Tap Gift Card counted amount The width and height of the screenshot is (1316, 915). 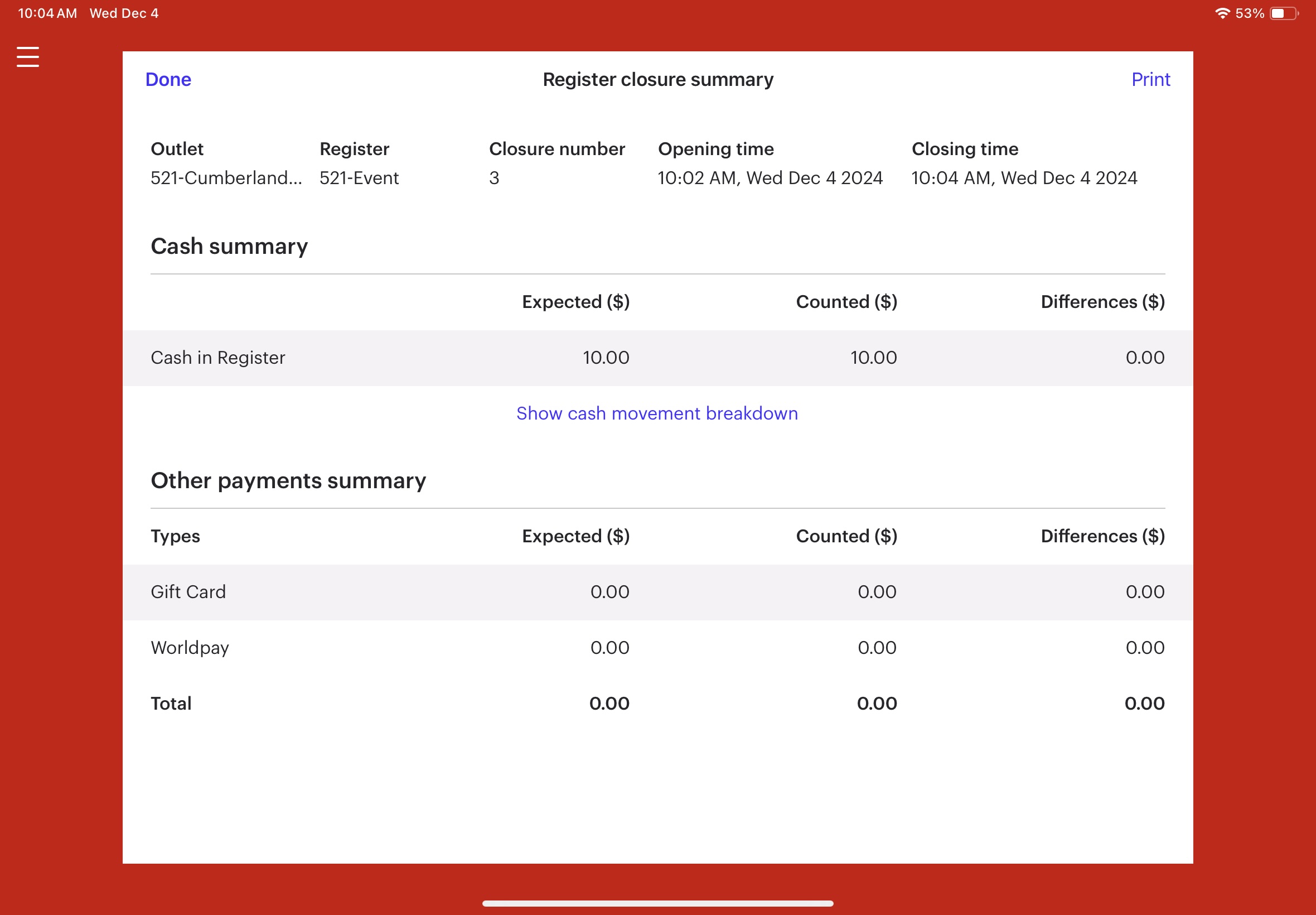[x=877, y=591]
